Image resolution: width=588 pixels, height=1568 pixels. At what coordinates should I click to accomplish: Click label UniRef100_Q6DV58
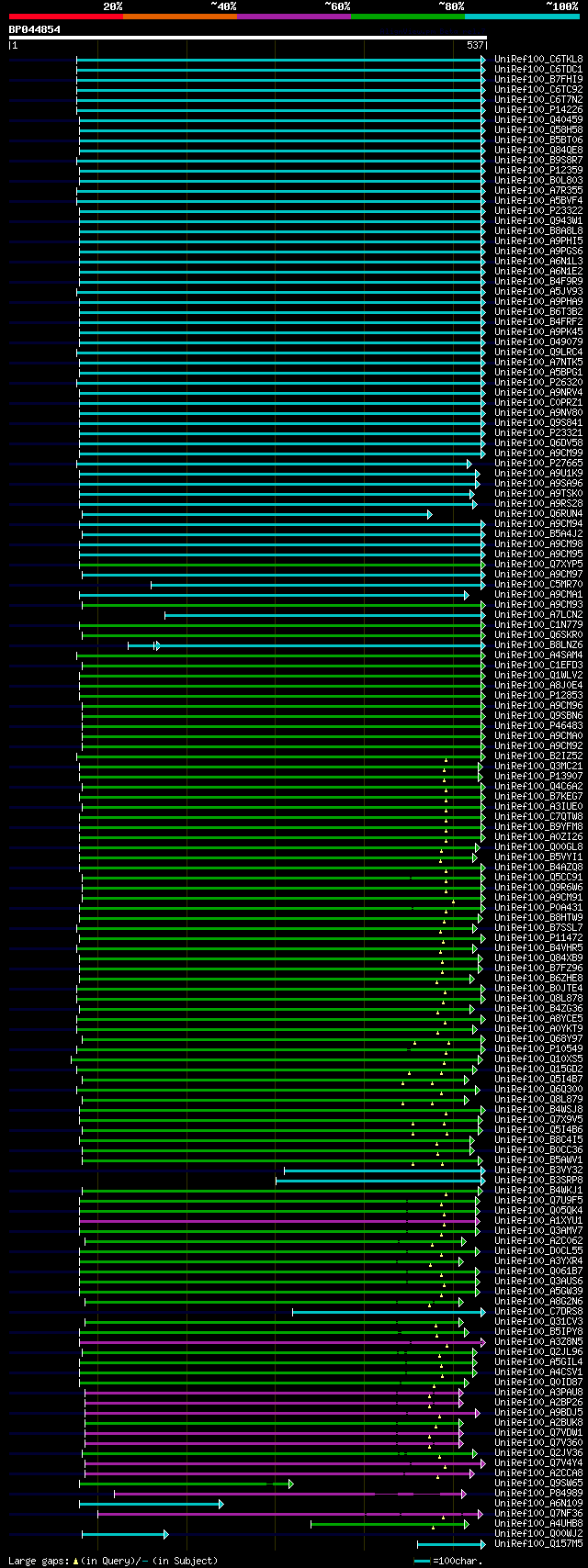[538, 442]
